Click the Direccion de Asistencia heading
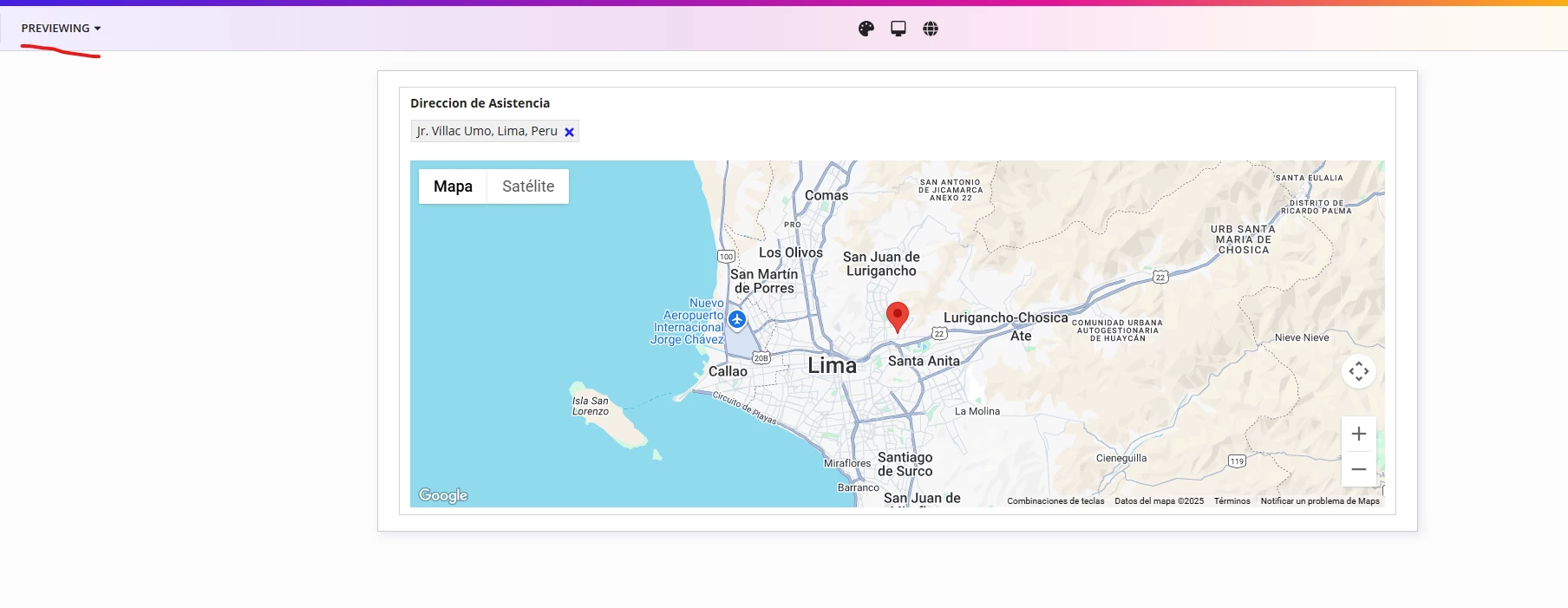The width and height of the screenshot is (1568, 608). click(480, 103)
